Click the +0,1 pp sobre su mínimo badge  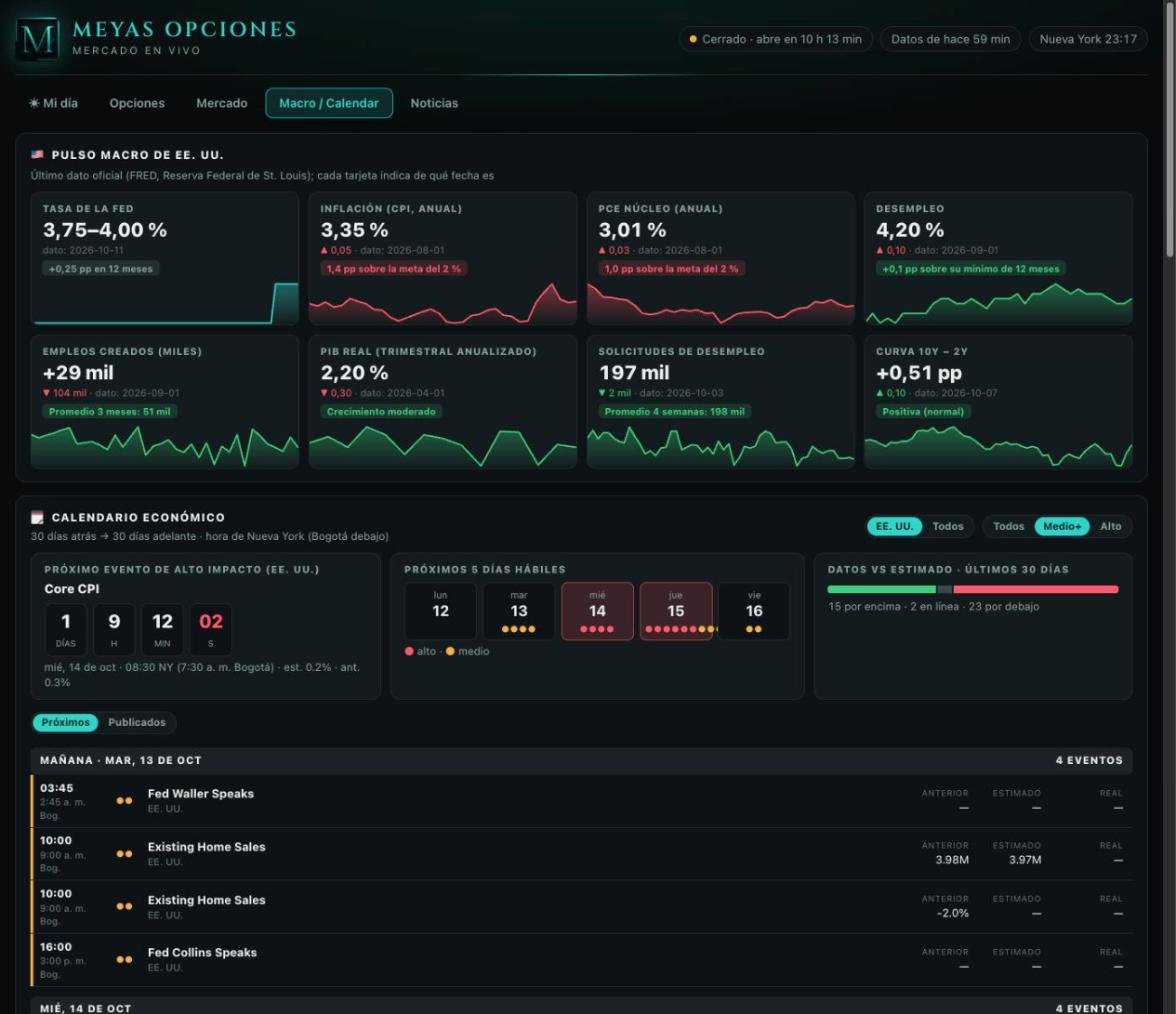(970, 268)
